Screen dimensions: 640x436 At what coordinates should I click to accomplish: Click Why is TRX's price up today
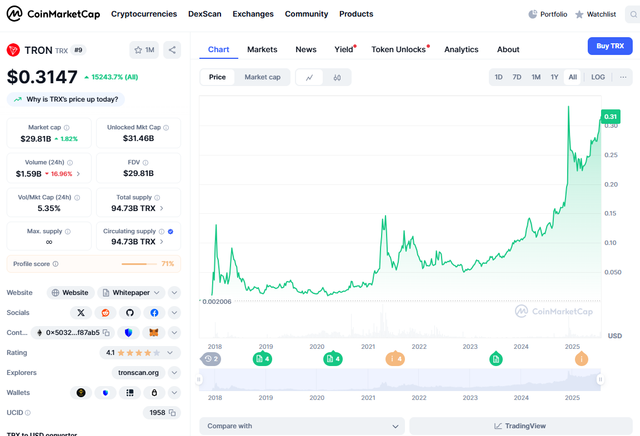pyautogui.click(x=66, y=100)
